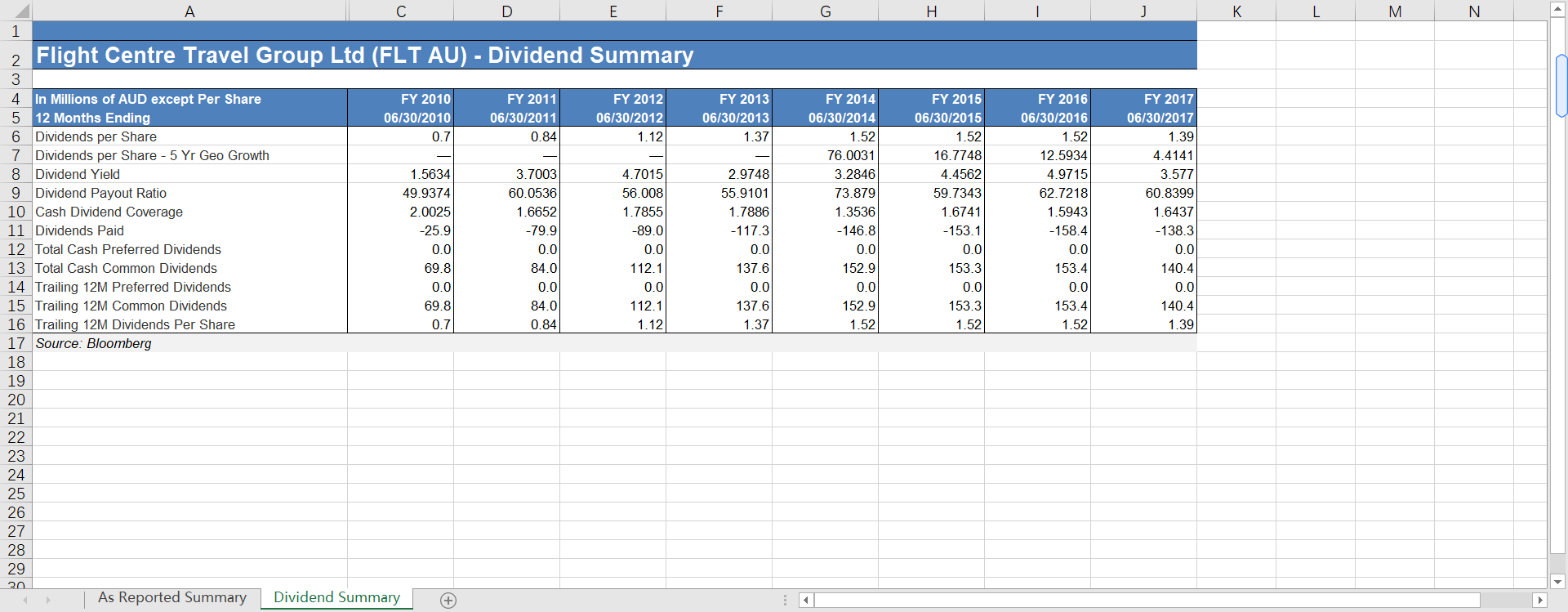Screen dimensions: 1568x612
Task: Click the horizontal scrollbar right arrow
Action: tap(1540, 601)
